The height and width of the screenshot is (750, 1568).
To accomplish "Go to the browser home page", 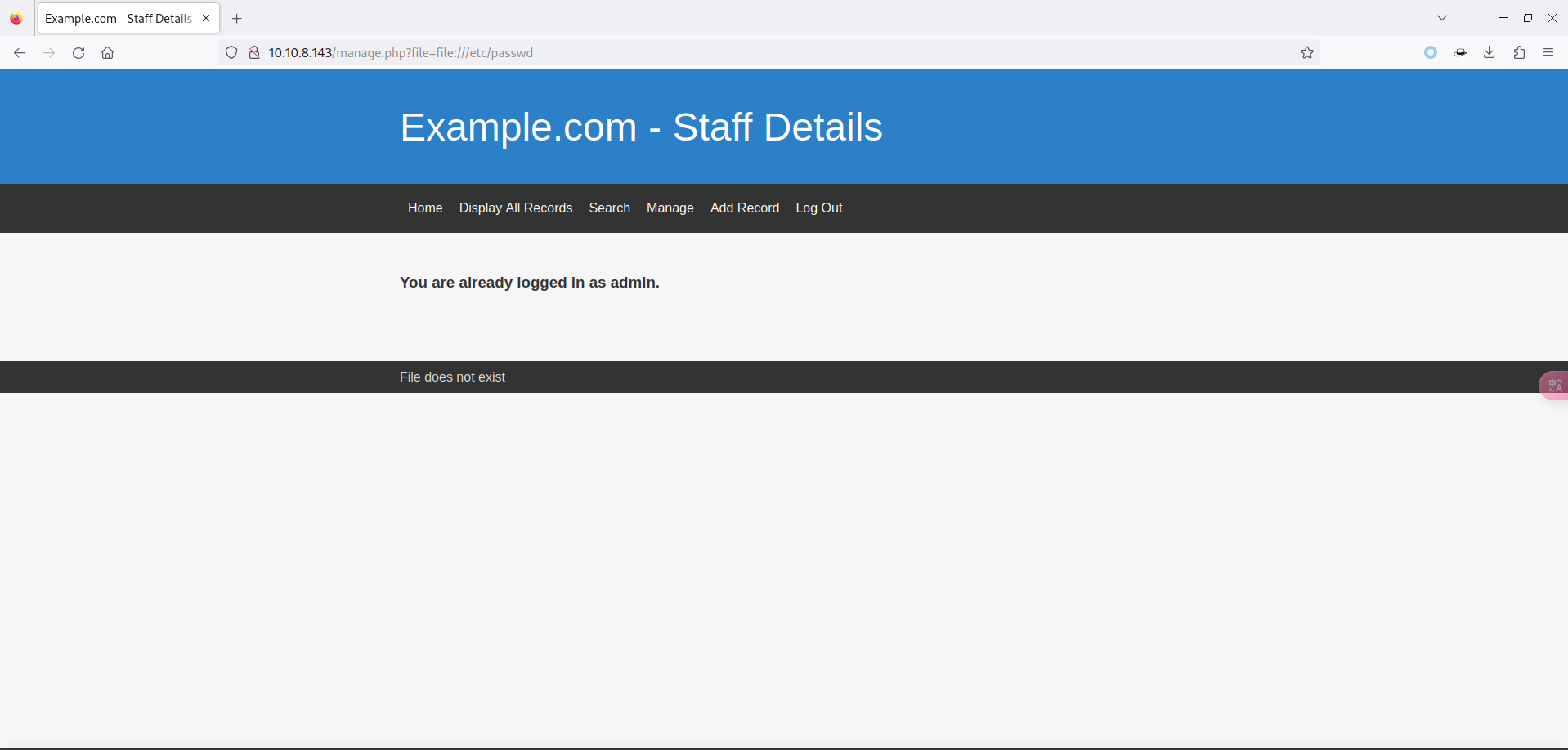I will (108, 53).
